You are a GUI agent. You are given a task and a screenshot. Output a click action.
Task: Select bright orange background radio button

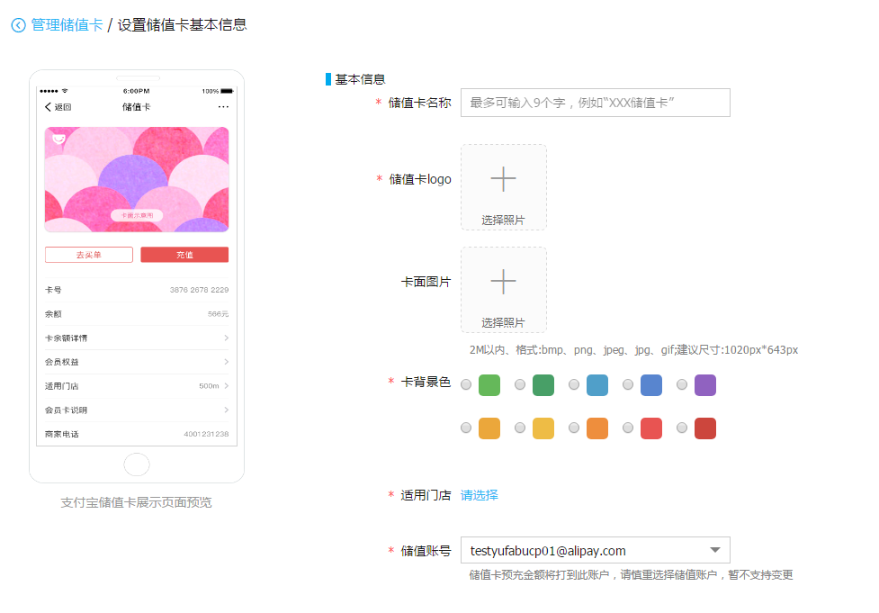tap(574, 428)
